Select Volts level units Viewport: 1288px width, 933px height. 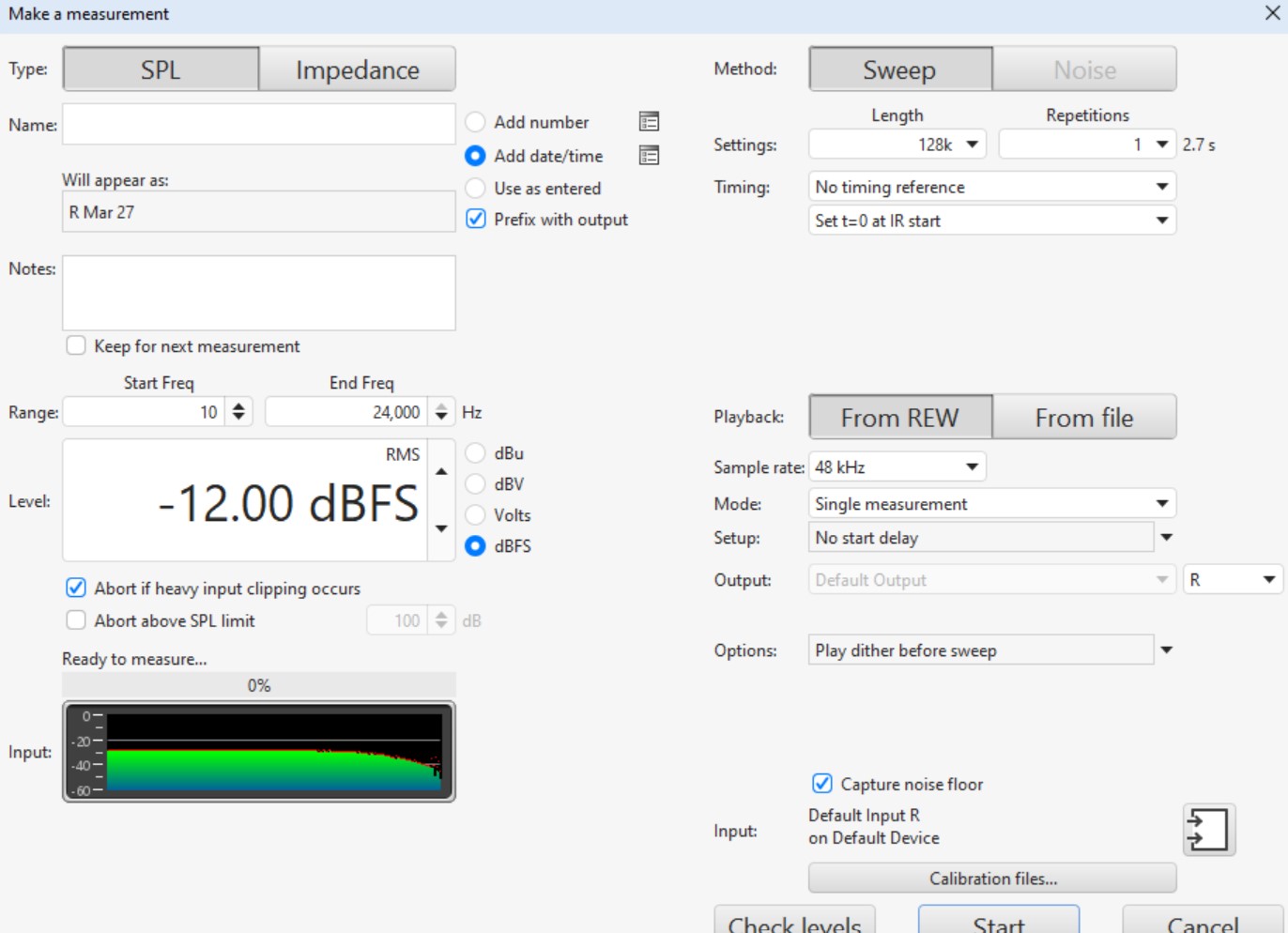476,515
